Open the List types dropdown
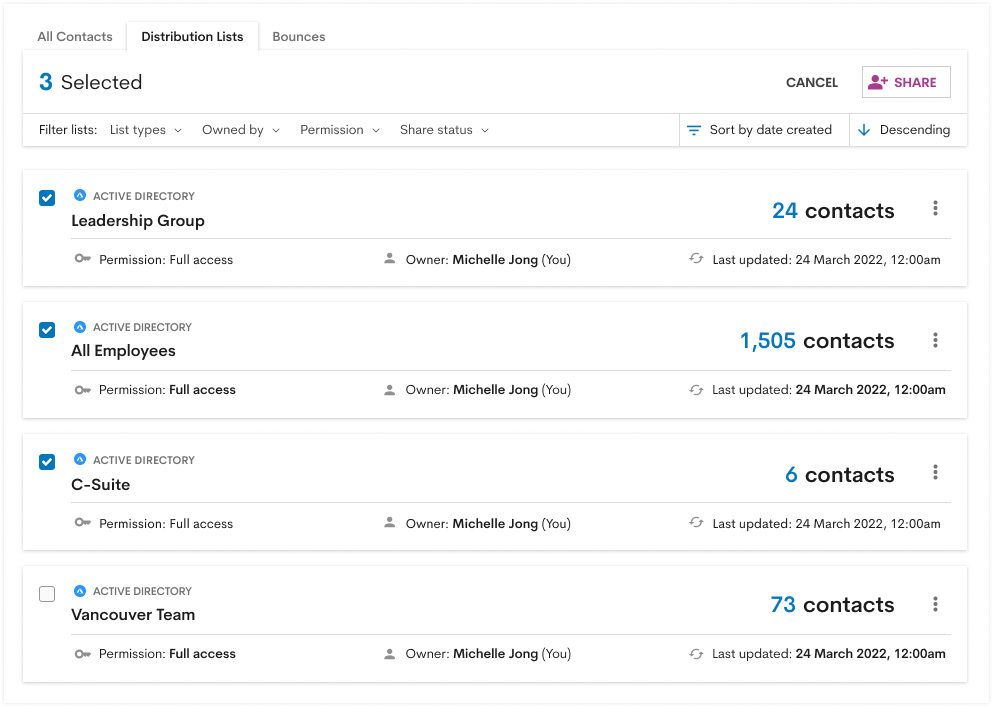Screen dimensions: 993x707 (x=146, y=129)
